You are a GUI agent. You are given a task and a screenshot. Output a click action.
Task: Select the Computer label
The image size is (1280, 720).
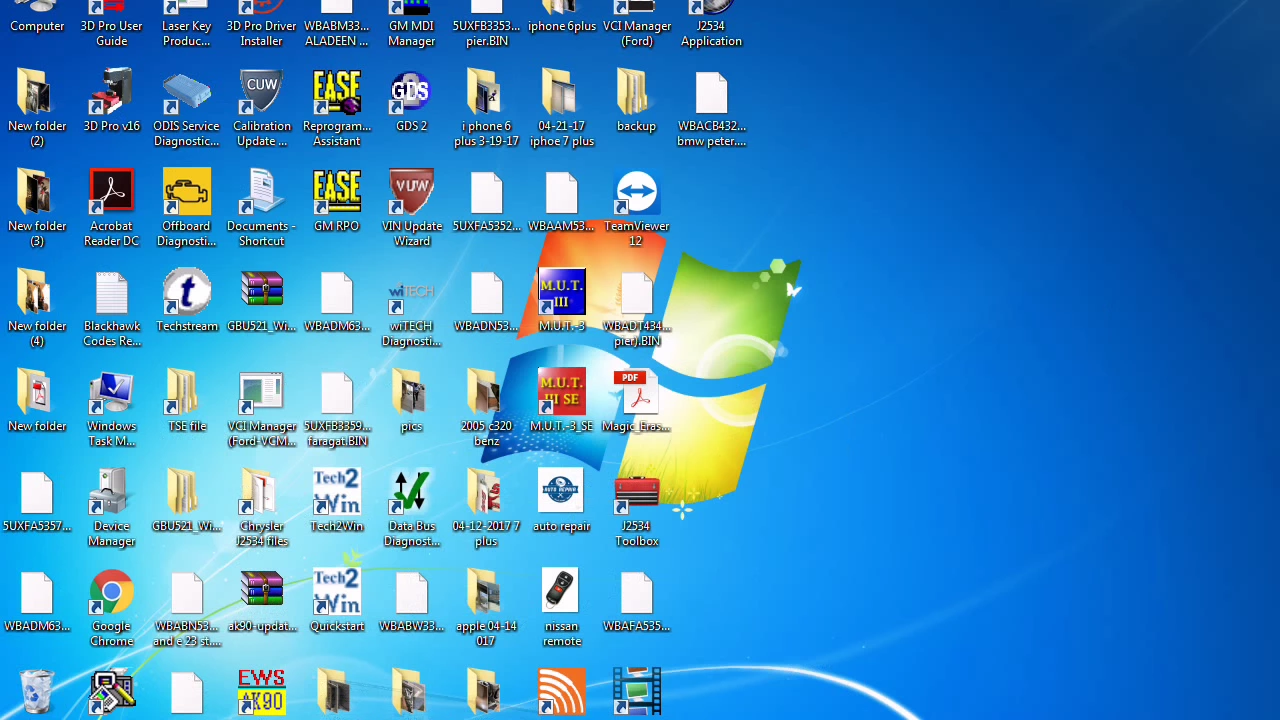(37, 26)
